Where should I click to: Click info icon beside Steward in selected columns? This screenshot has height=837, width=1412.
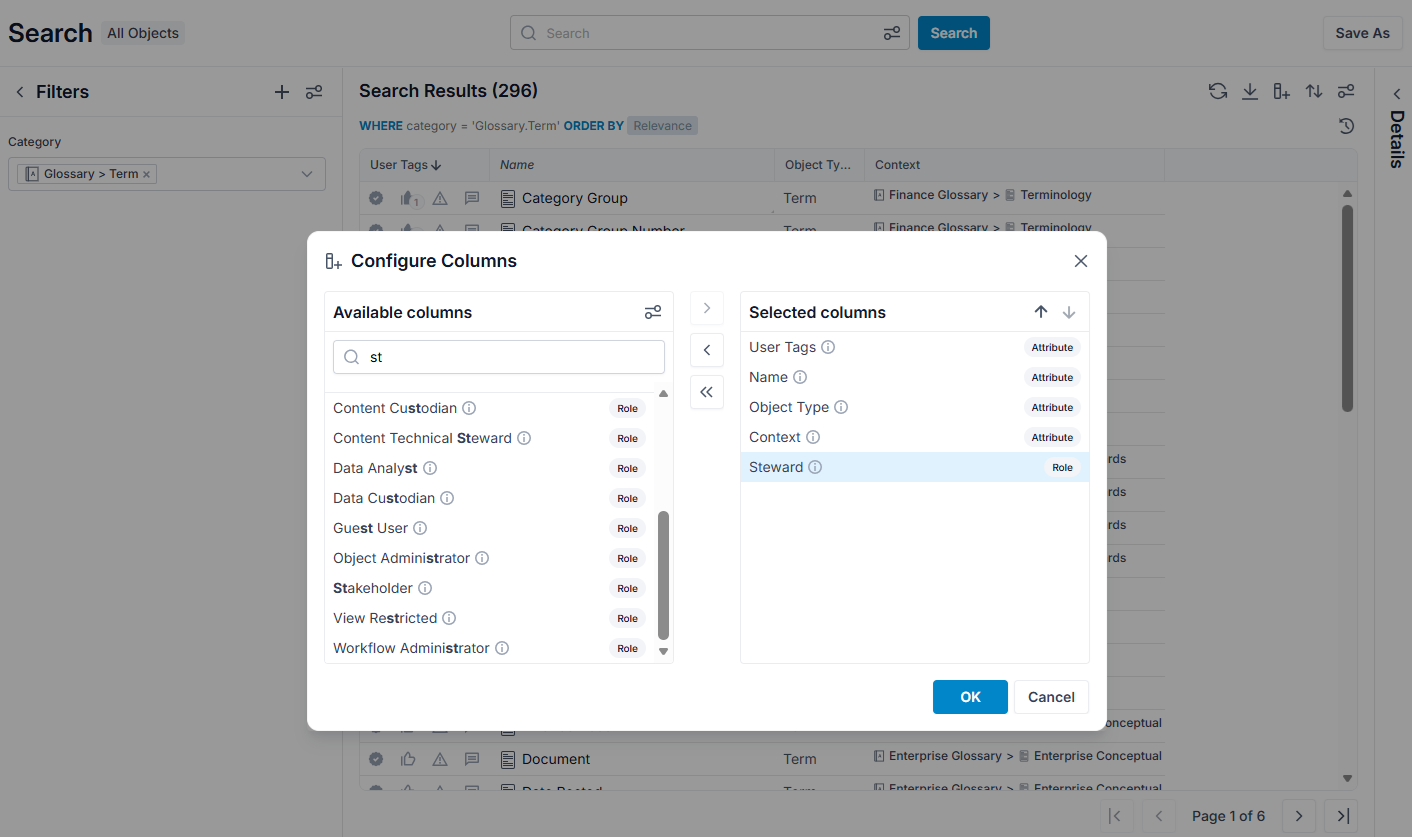coord(815,467)
